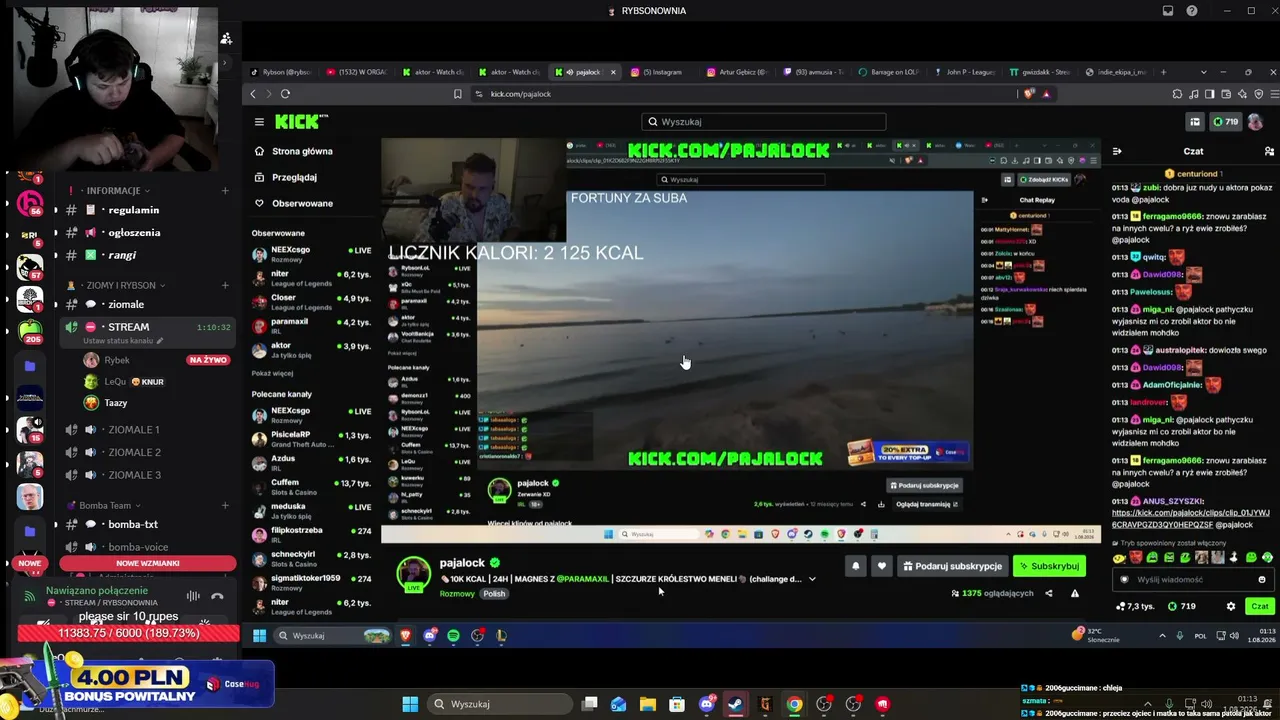Click the Kick search field 'Wyszukaj'

coord(764,122)
